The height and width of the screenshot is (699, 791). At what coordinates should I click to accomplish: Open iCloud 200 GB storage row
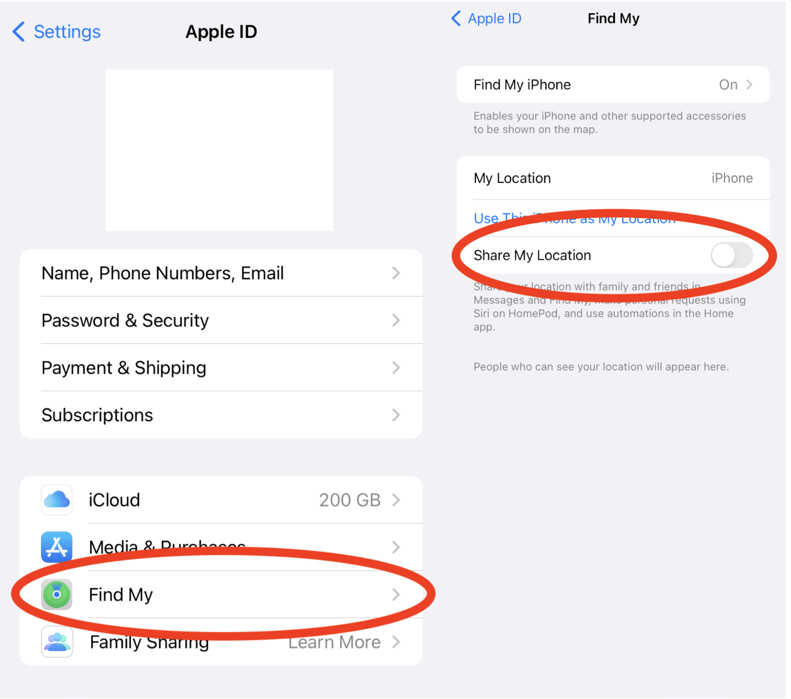click(x=221, y=500)
